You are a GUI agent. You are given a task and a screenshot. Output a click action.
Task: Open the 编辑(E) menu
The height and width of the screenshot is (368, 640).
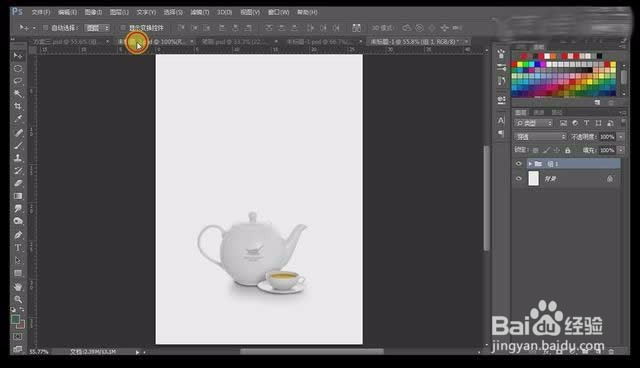point(67,12)
